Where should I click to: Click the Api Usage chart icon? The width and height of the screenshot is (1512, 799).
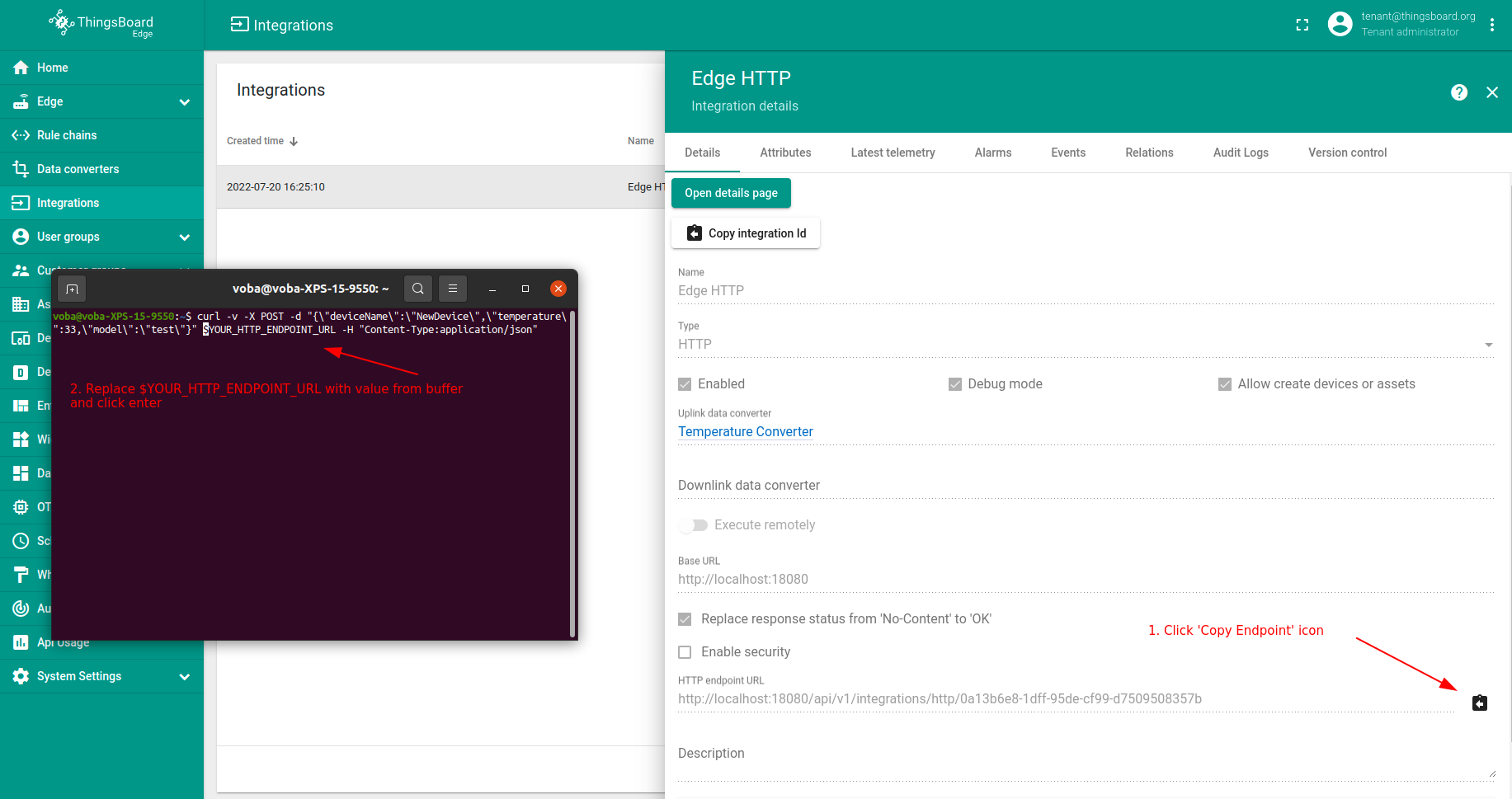[21, 642]
